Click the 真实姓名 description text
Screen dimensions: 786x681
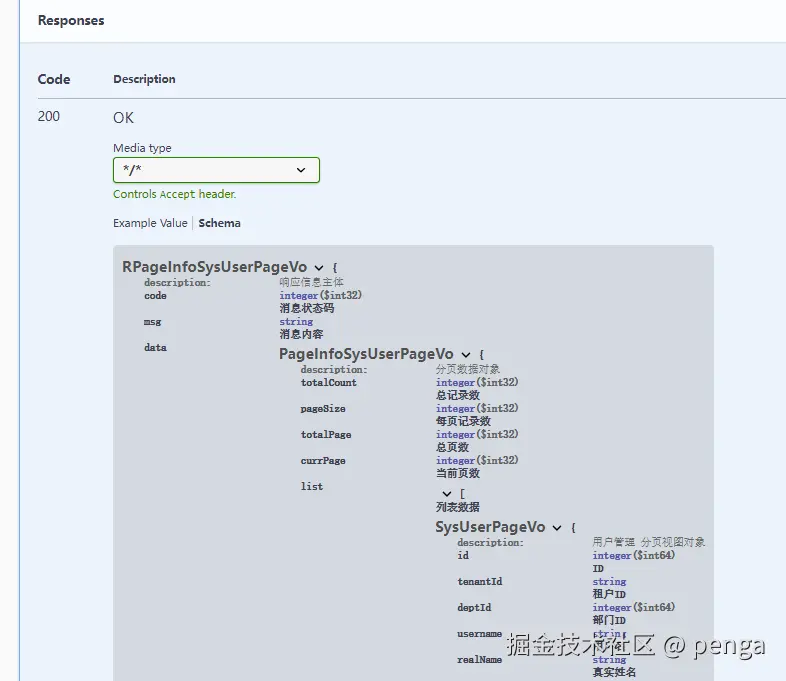pyautogui.click(x=614, y=672)
